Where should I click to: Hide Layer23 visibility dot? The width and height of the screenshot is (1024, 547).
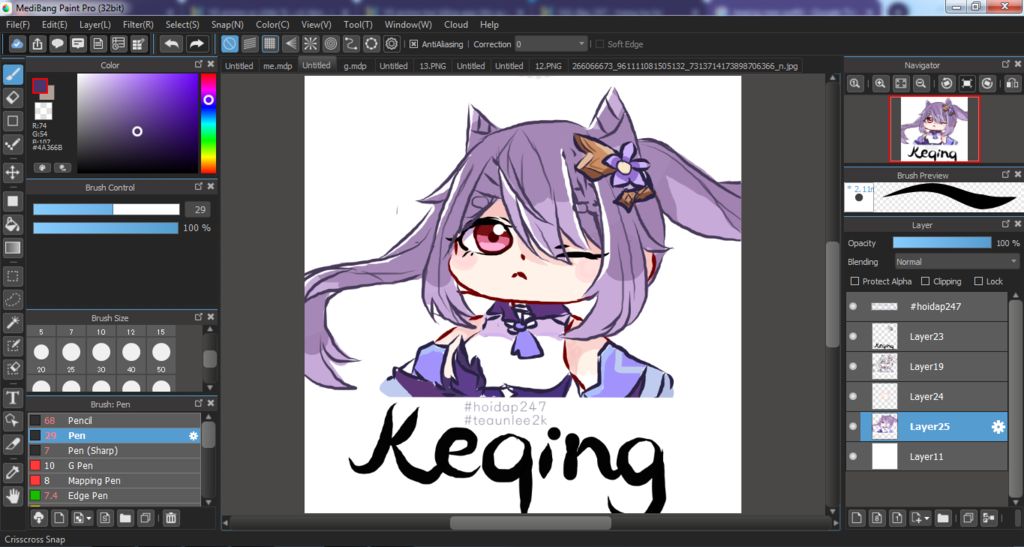tap(853, 336)
